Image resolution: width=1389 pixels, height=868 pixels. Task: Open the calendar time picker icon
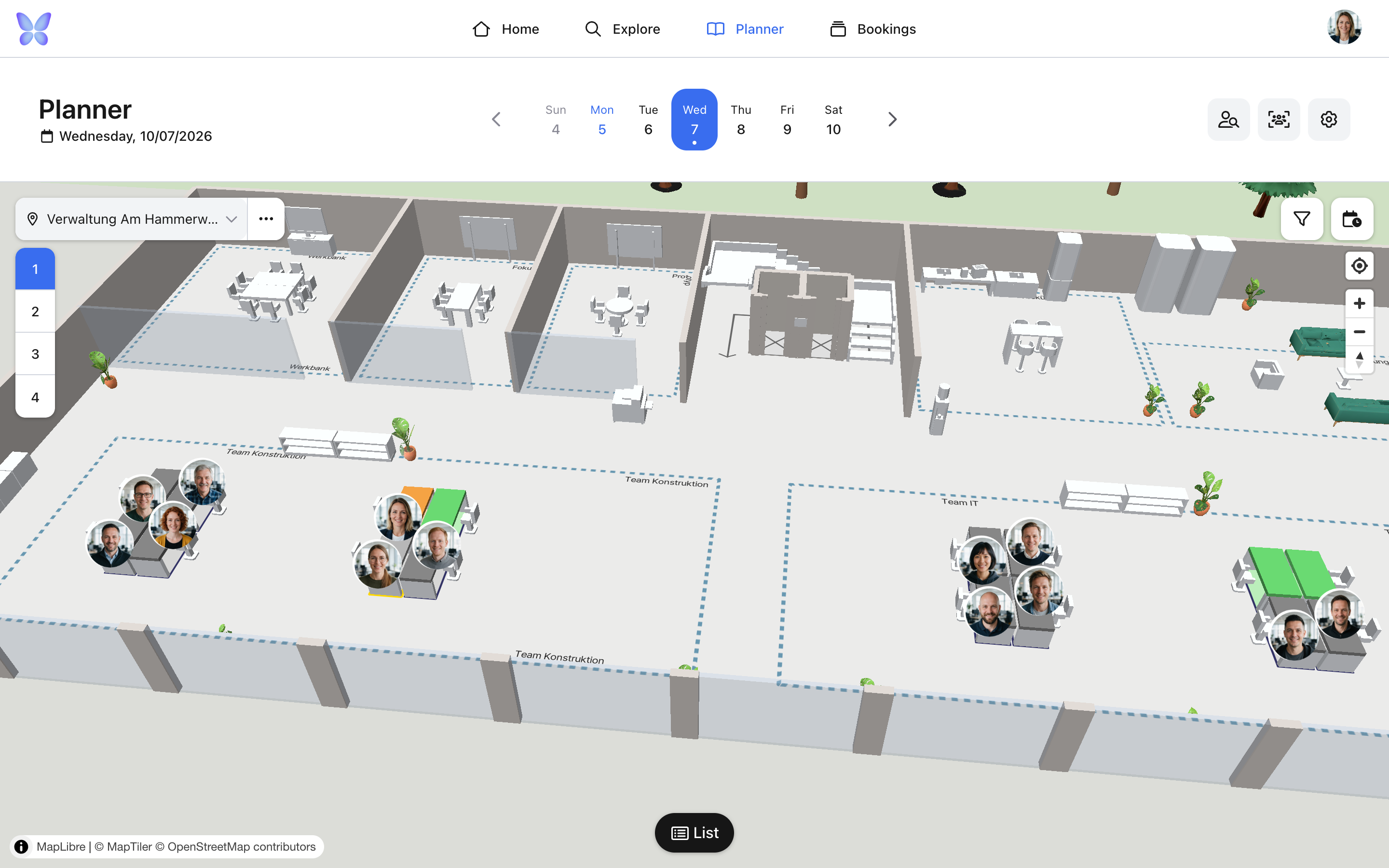[1352, 219]
